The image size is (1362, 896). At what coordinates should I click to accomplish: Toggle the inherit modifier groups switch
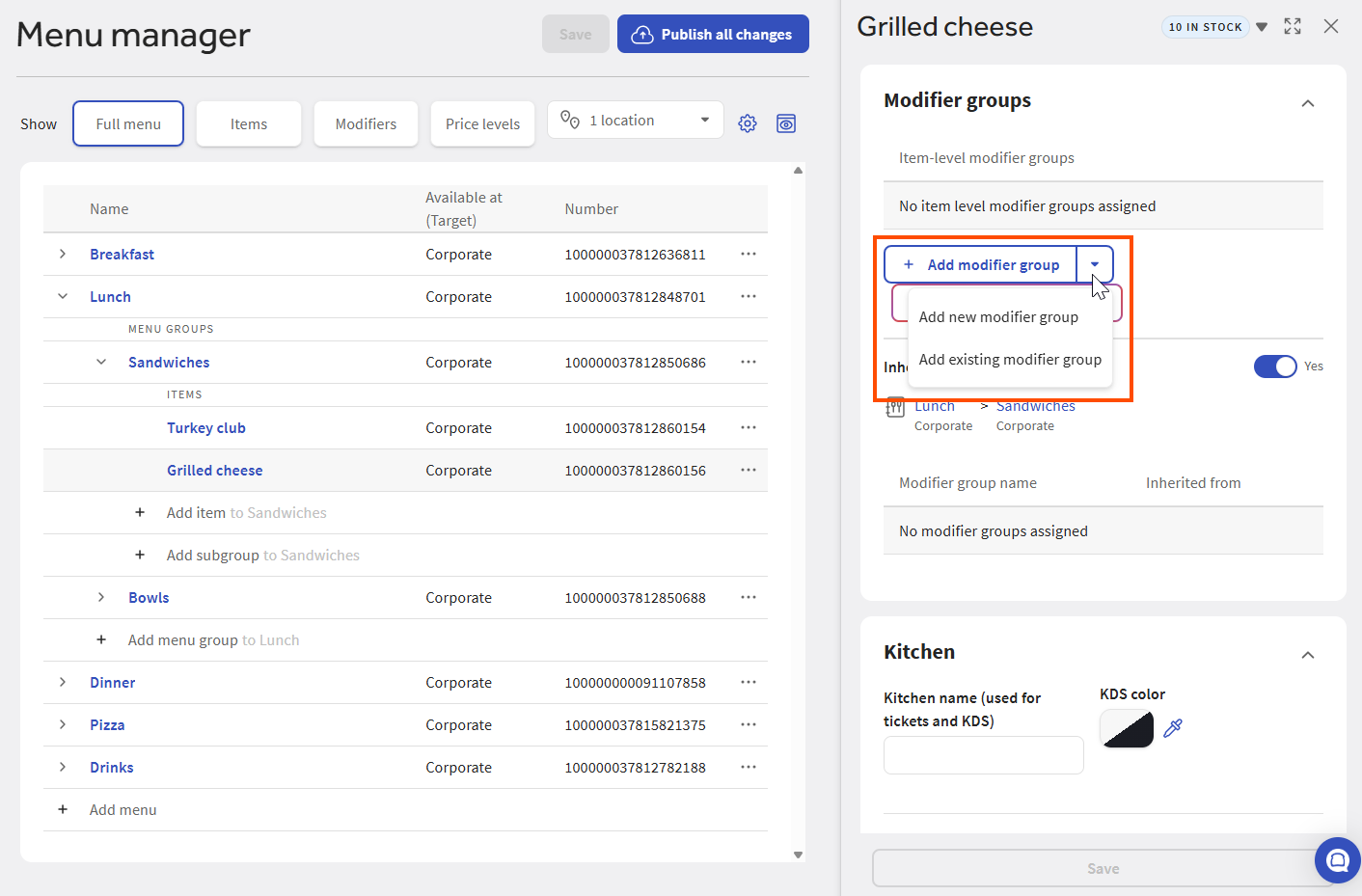coord(1274,367)
